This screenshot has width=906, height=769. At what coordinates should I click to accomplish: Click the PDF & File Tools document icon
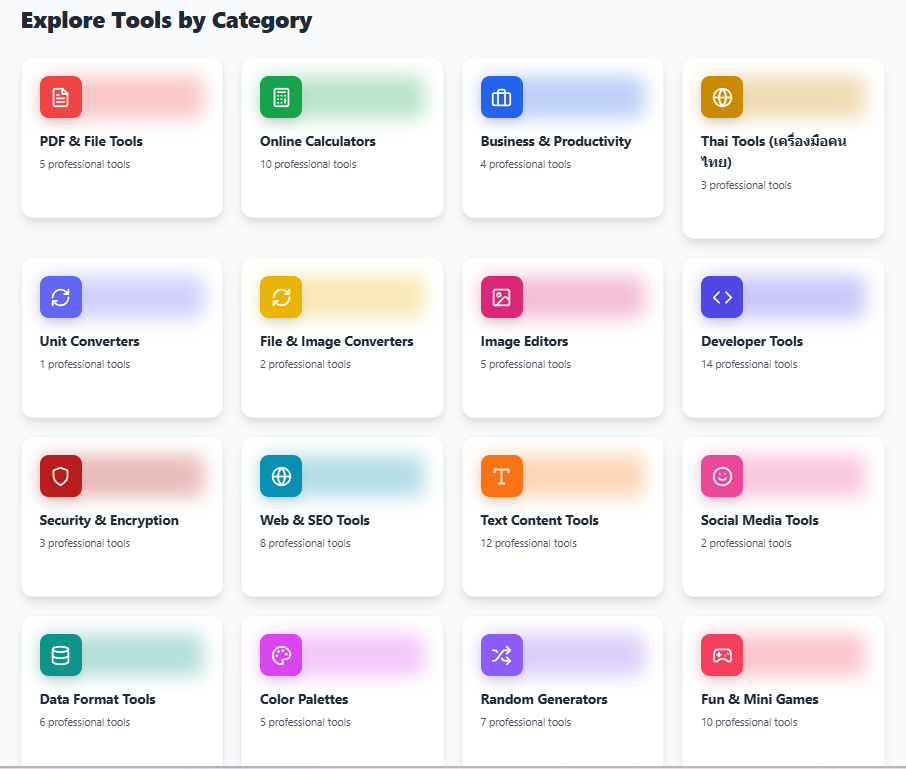(x=60, y=97)
